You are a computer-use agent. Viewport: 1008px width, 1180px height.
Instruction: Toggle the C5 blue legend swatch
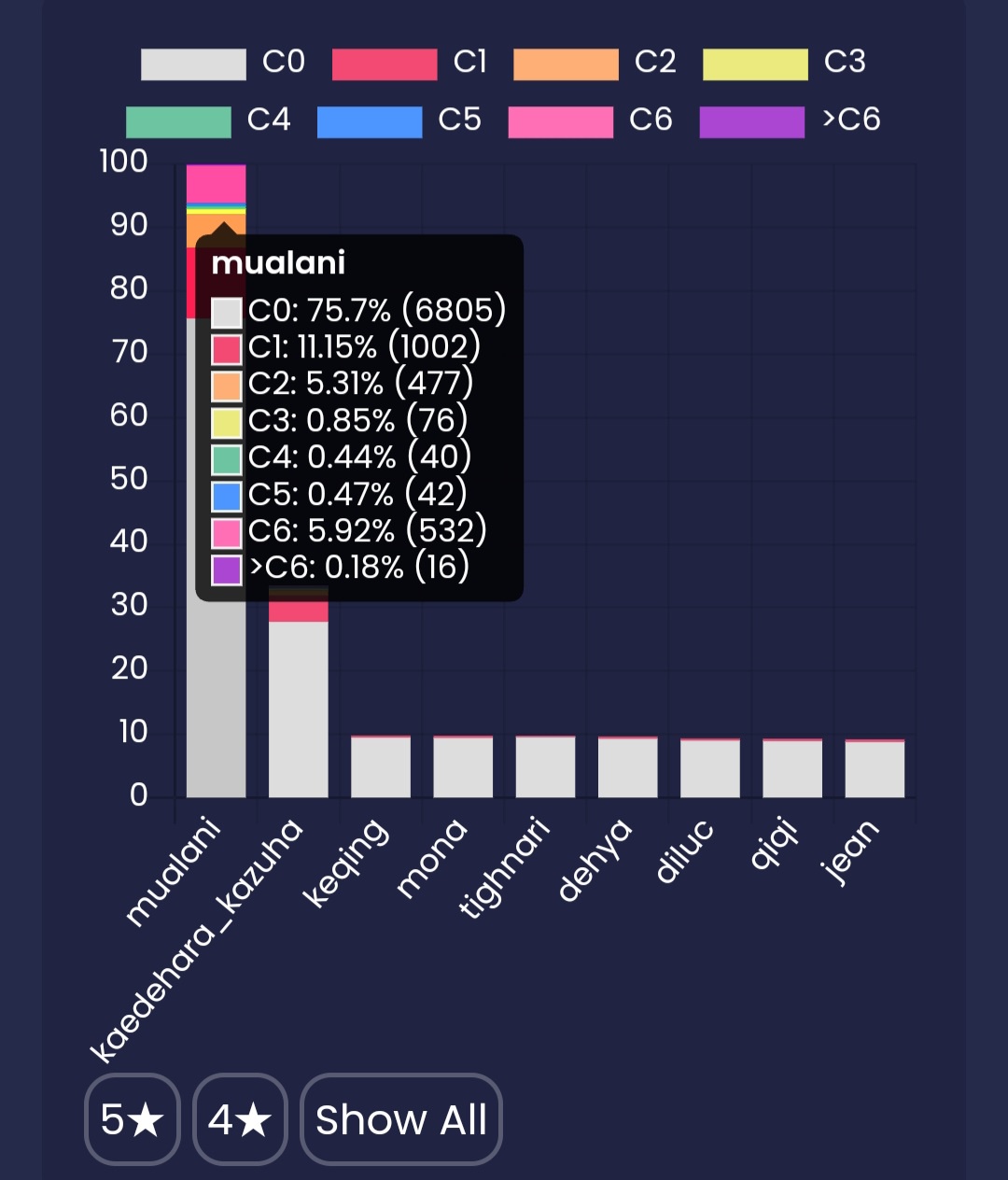click(x=370, y=122)
